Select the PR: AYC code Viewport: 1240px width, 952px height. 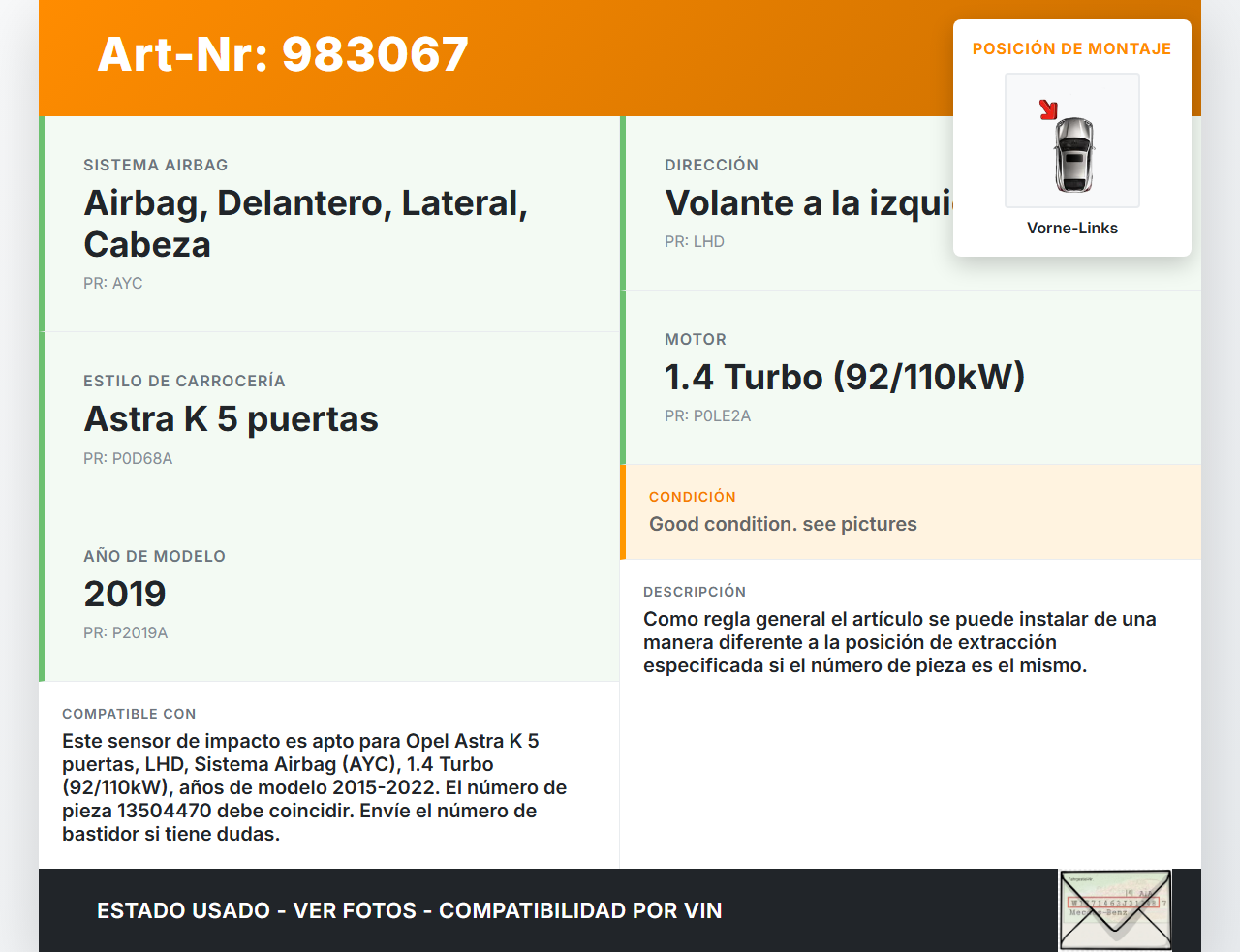(x=113, y=283)
